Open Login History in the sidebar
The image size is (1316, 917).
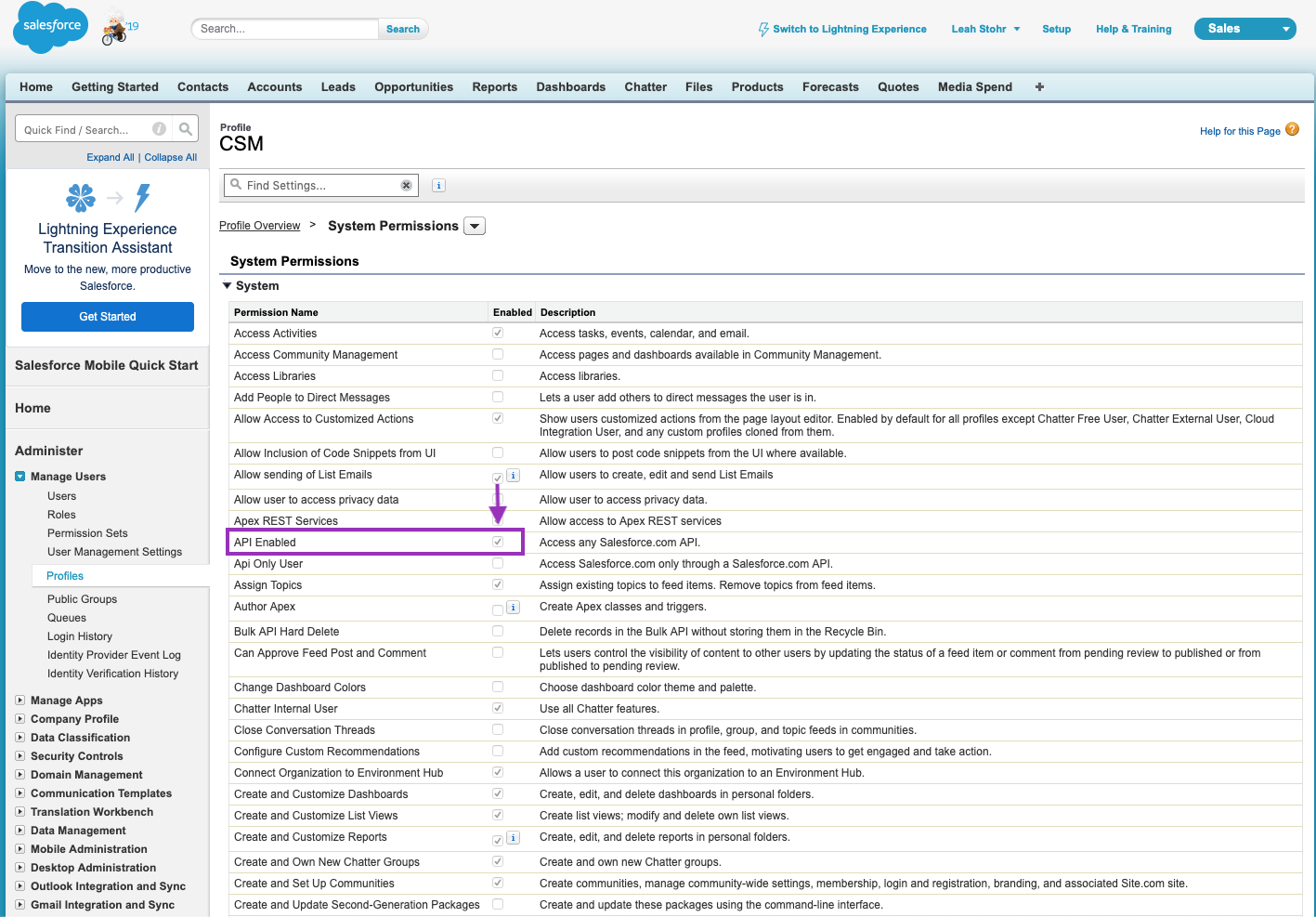click(80, 636)
